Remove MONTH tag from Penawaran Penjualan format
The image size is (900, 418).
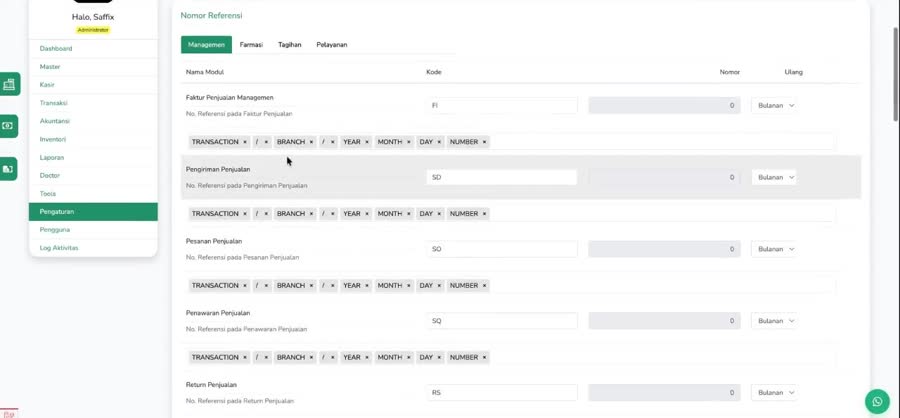[x=409, y=357]
